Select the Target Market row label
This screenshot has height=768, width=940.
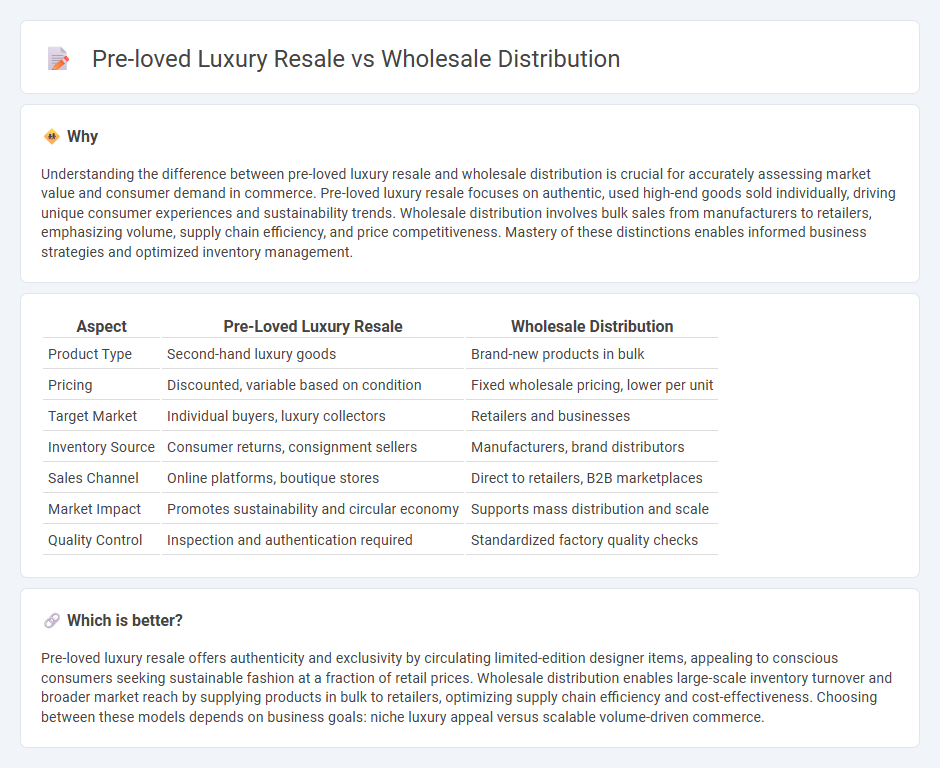tap(92, 416)
